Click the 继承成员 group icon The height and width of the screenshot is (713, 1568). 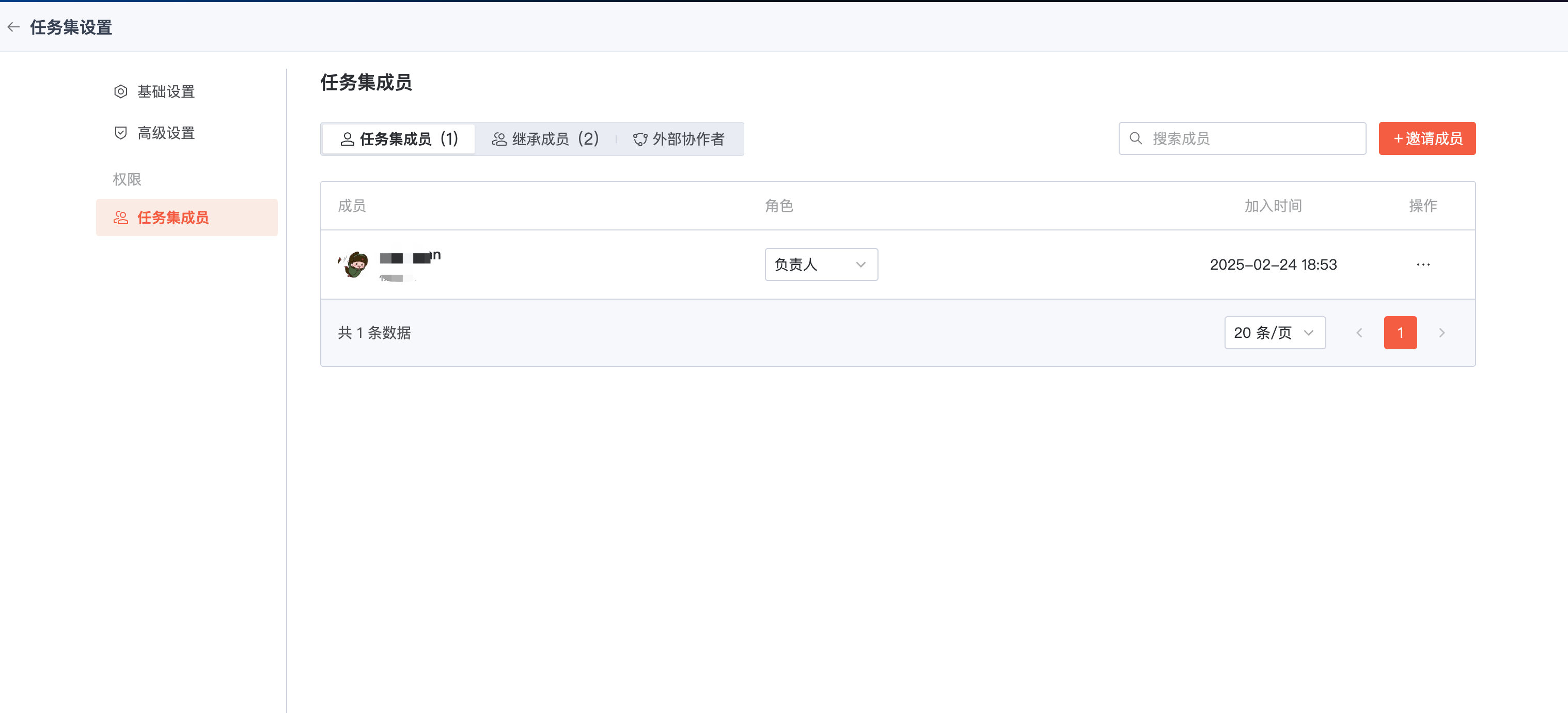498,139
